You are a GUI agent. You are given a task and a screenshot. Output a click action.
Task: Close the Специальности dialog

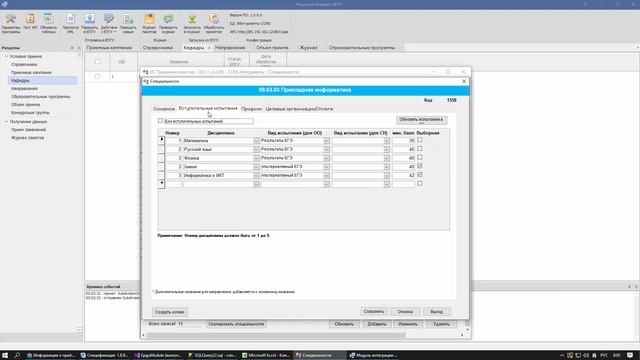click(x=464, y=81)
